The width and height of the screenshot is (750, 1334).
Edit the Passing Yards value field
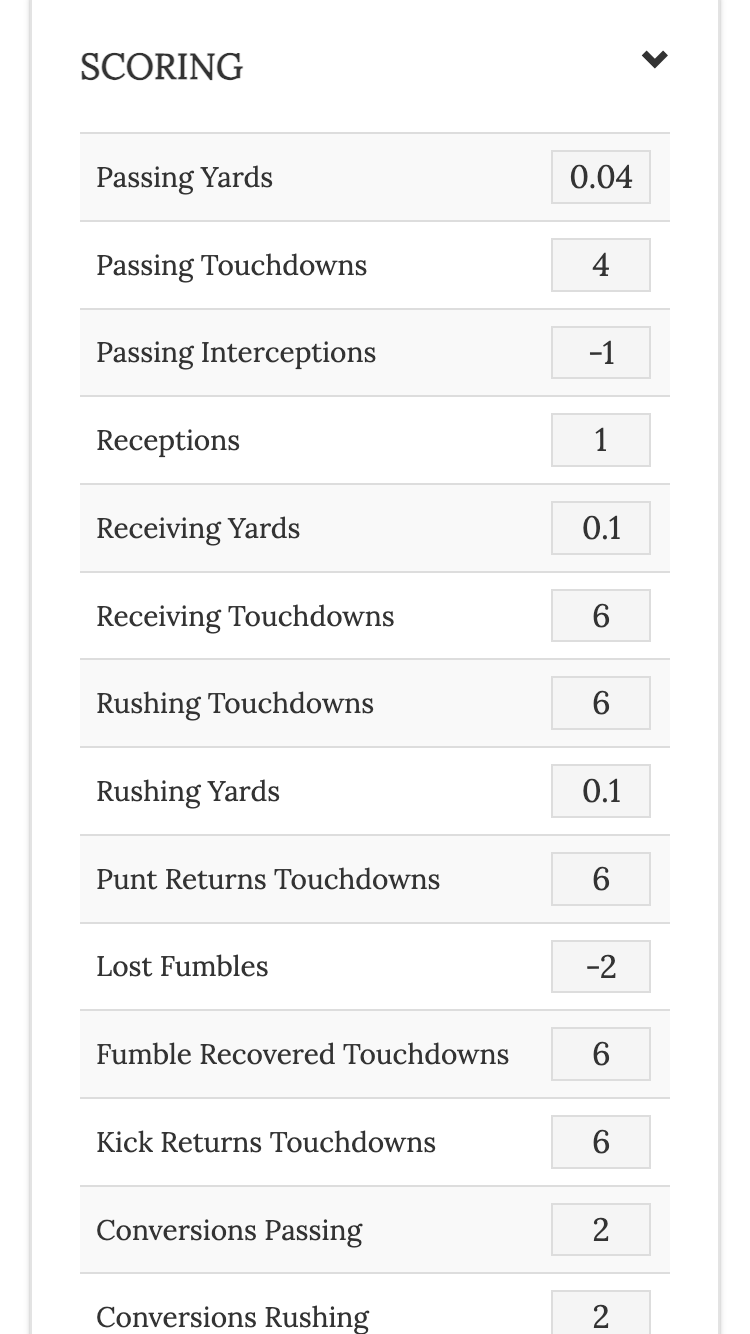(x=600, y=176)
